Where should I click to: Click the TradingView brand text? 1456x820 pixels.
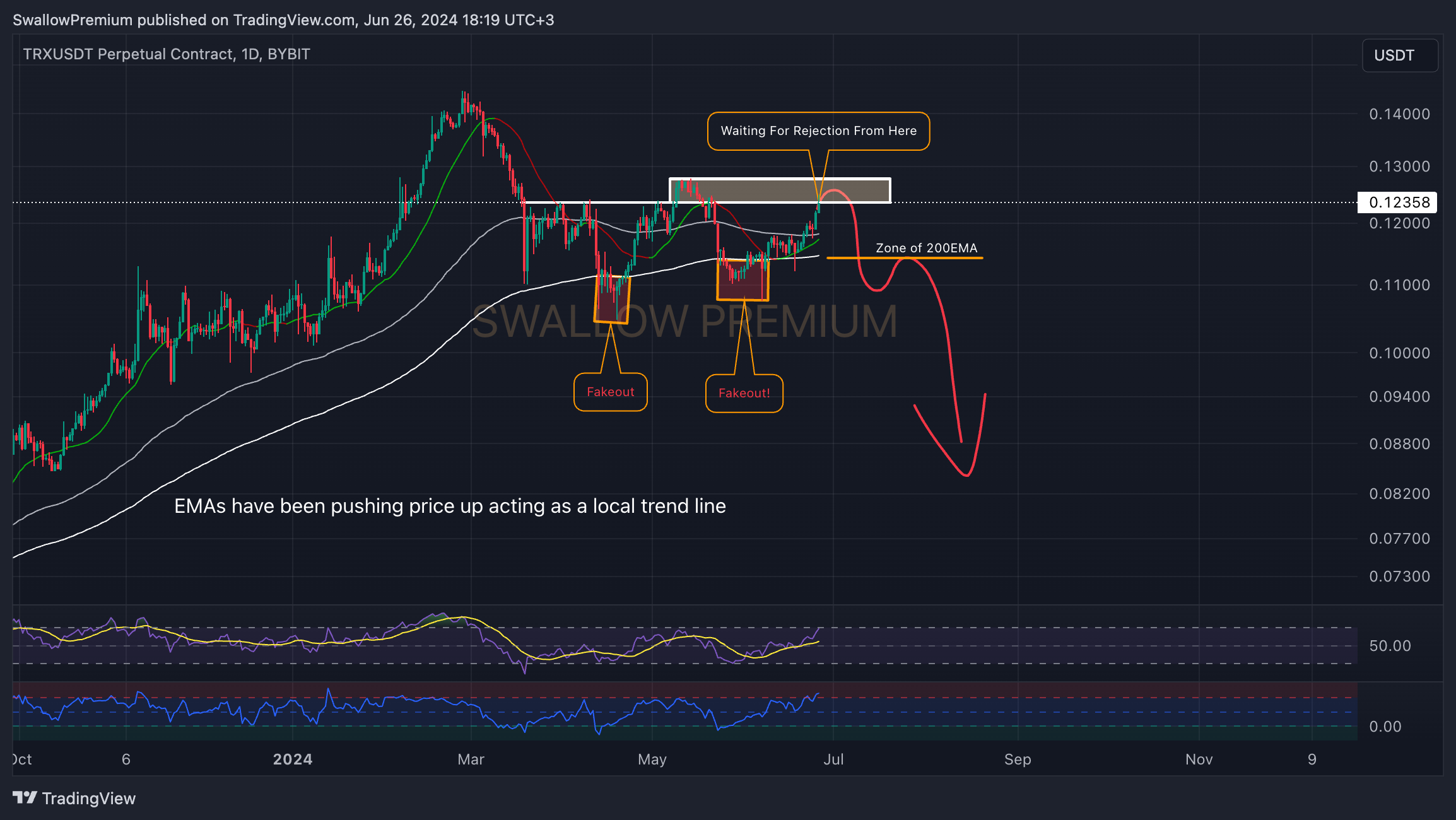[x=89, y=799]
